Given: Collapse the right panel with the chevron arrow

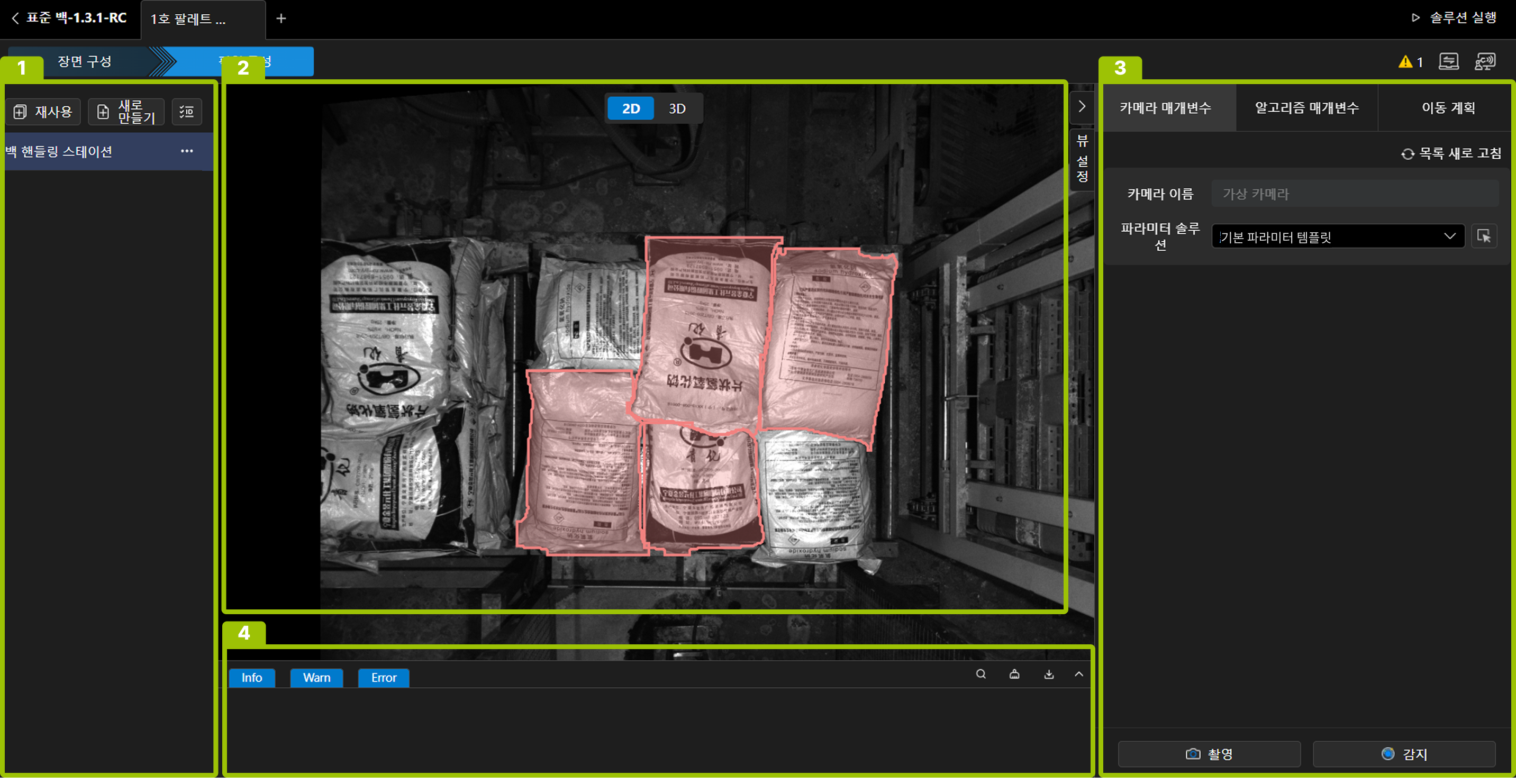Looking at the screenshot, I should 1081,106.
